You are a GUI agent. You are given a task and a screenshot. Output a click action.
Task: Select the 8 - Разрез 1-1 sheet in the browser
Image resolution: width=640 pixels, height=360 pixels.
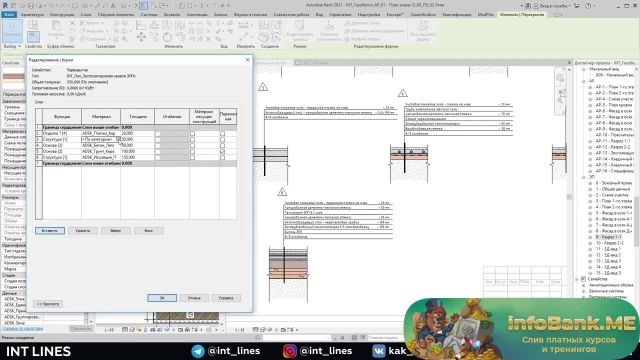(608, 237)
